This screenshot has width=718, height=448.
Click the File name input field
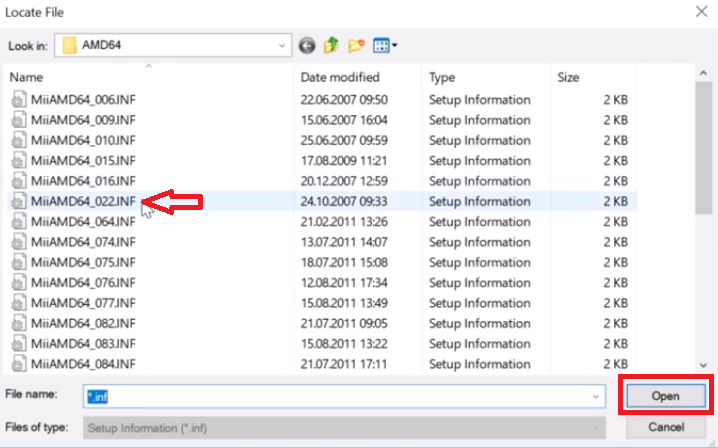(344, 396)
